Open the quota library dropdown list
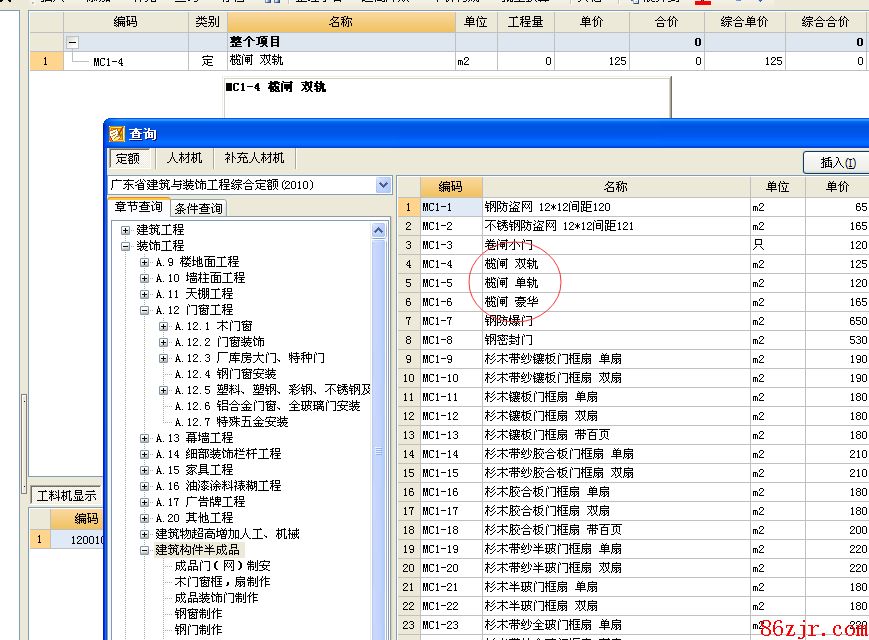The height and width of the screenshot is (640, 869). [x=383, y=185]
